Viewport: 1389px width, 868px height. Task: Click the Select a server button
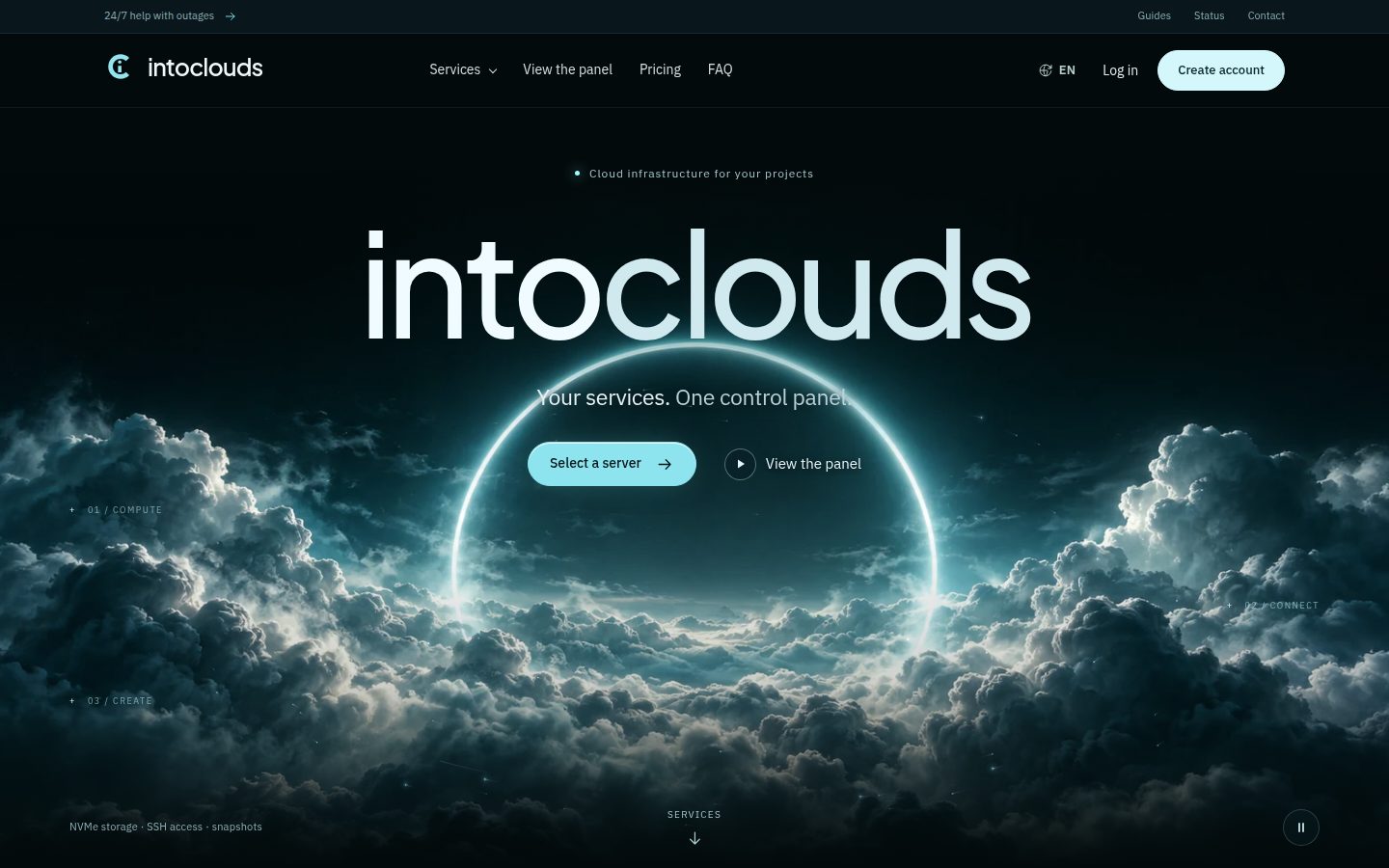[612, 464]
